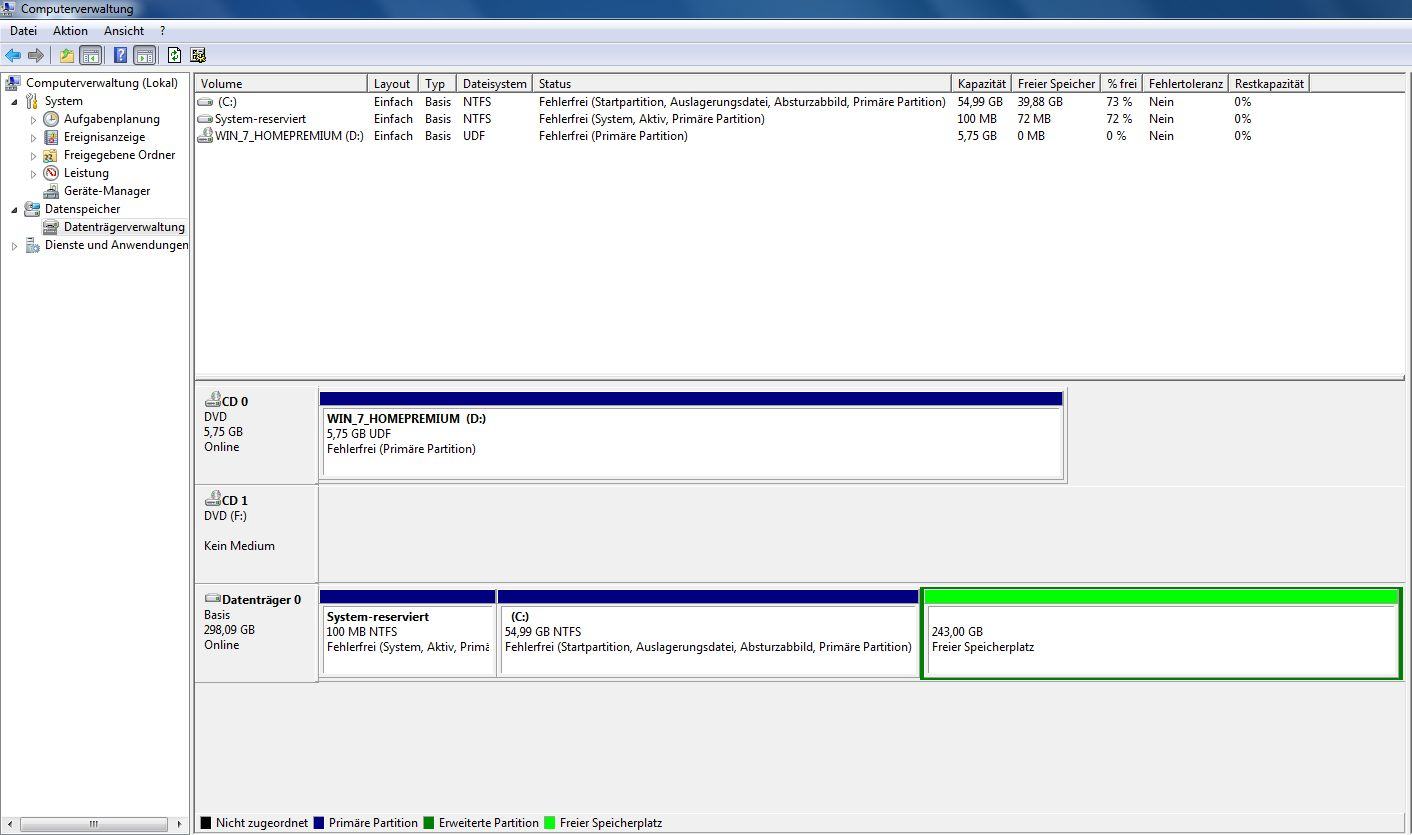Open the Ansicht menu
The height and width of the screenshot is (835, 1412).
(x=124, y=31)
